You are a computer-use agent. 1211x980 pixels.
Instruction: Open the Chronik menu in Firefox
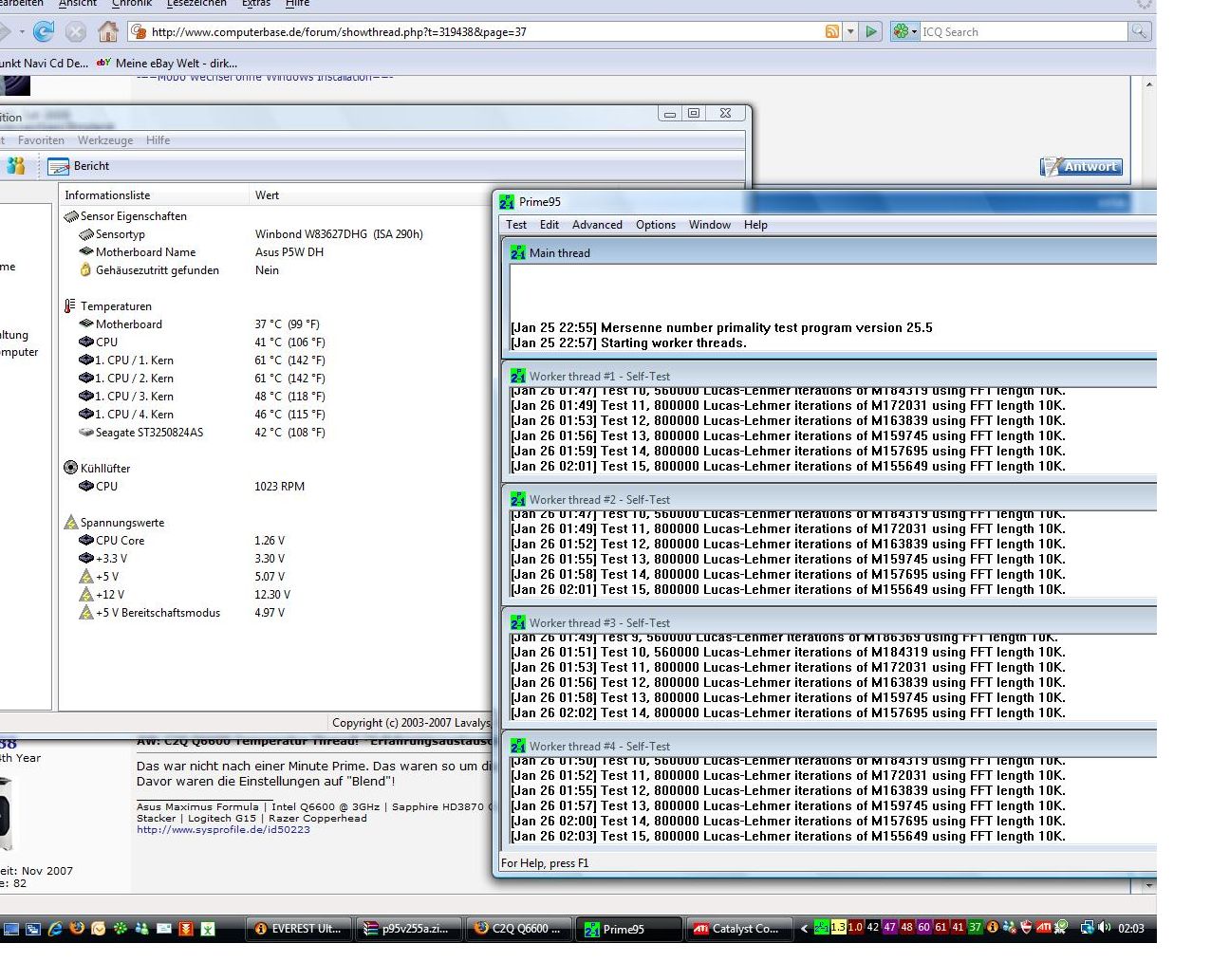131,4
